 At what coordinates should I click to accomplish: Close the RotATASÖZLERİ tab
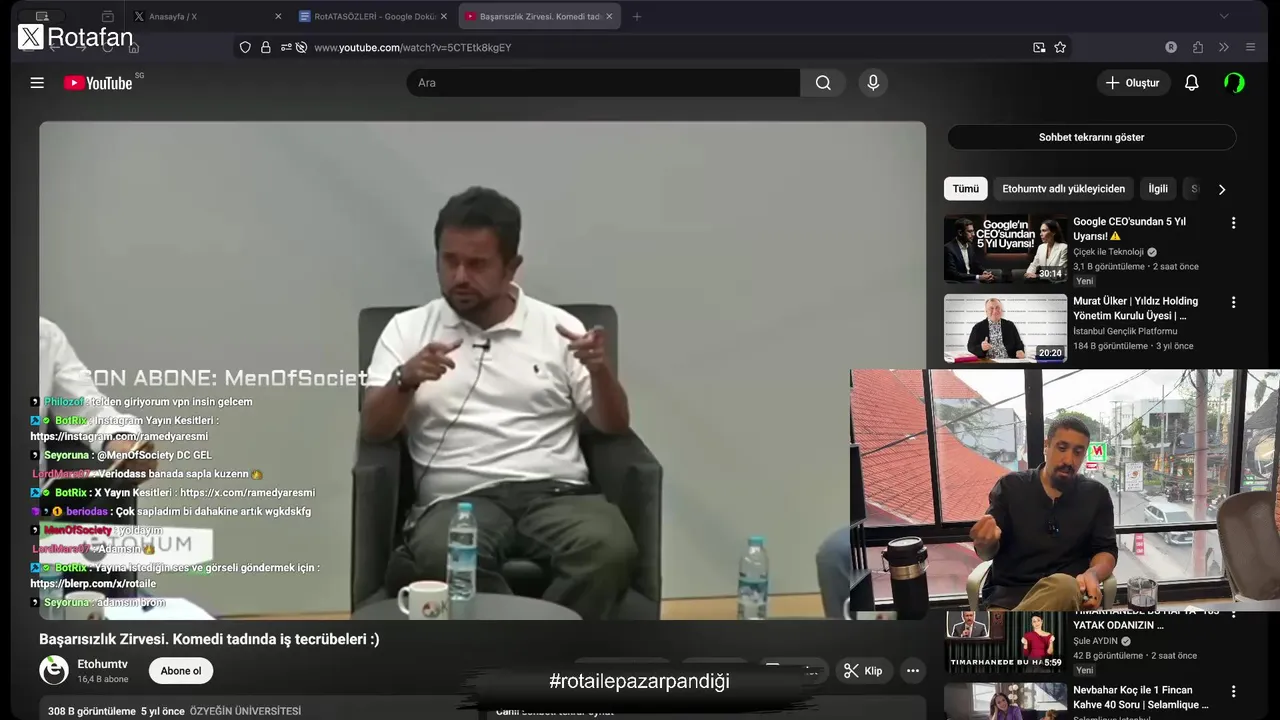[444, 16]
